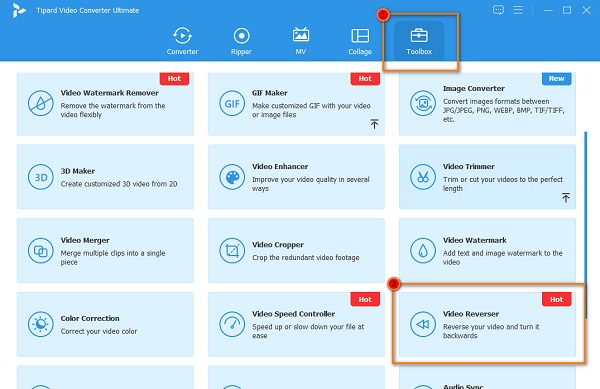Click the Hot badge on Video Watermark Remover
The image size is (600, 389).
tap(174, 78)
